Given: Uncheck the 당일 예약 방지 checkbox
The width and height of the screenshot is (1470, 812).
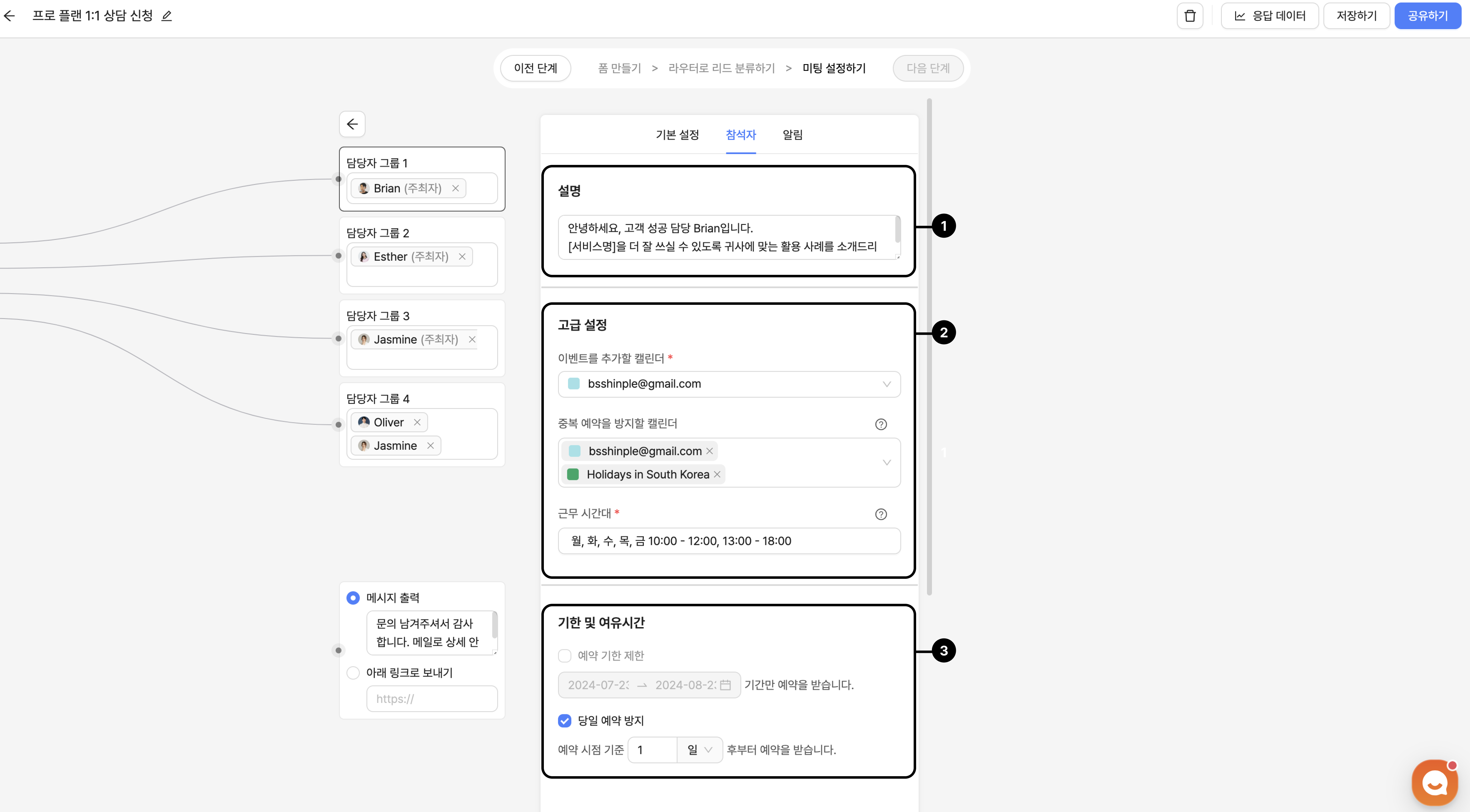Looking at the screenshot, I should [564, 721].
